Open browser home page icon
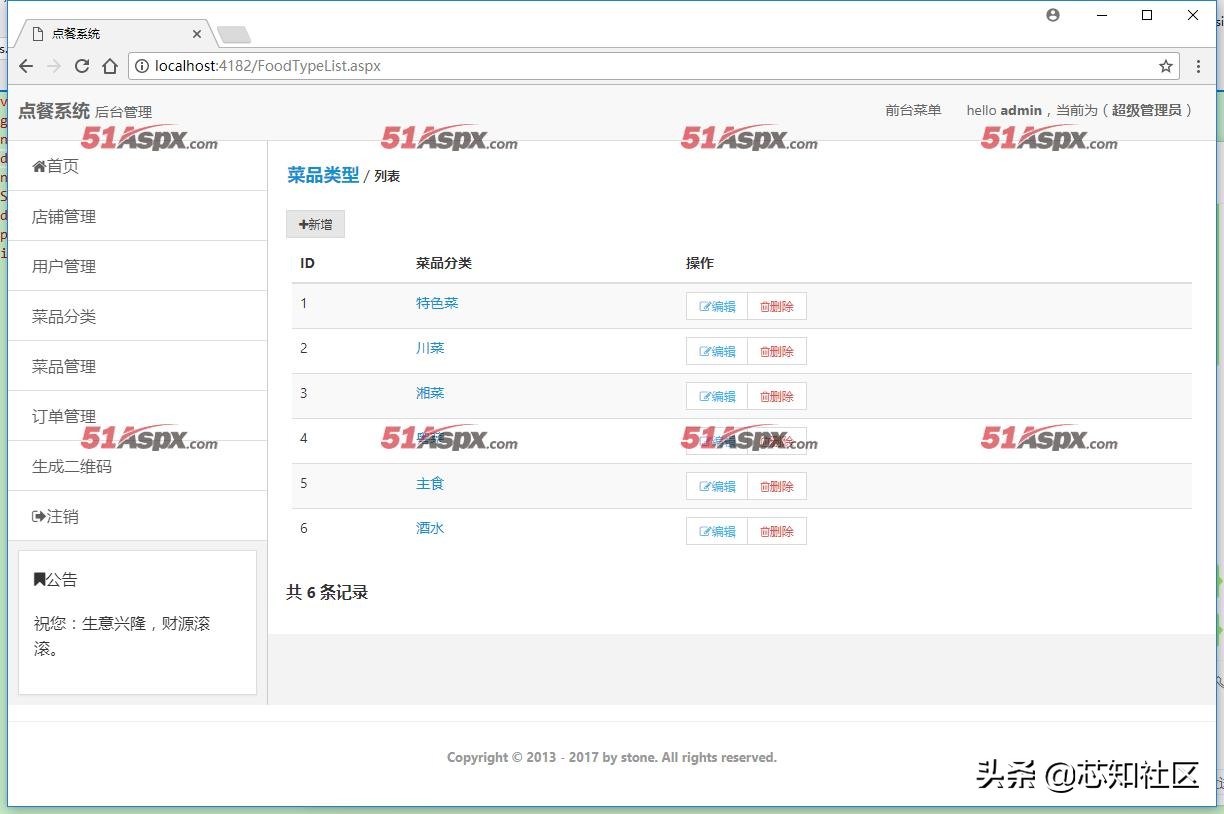This screenshot has height=814, width=1224. [110, 66]
